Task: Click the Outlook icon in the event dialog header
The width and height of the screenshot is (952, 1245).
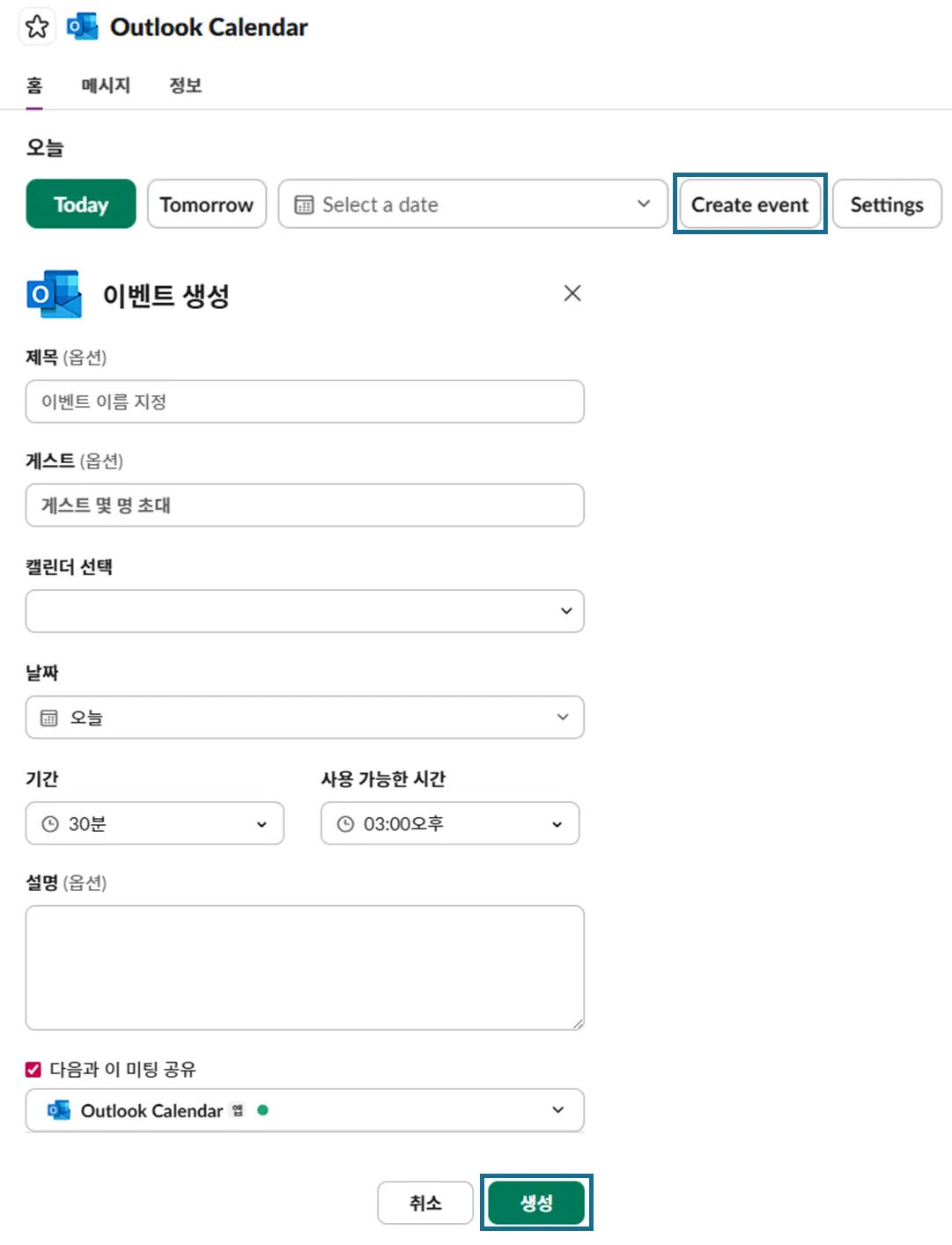Action: (55, 294)
